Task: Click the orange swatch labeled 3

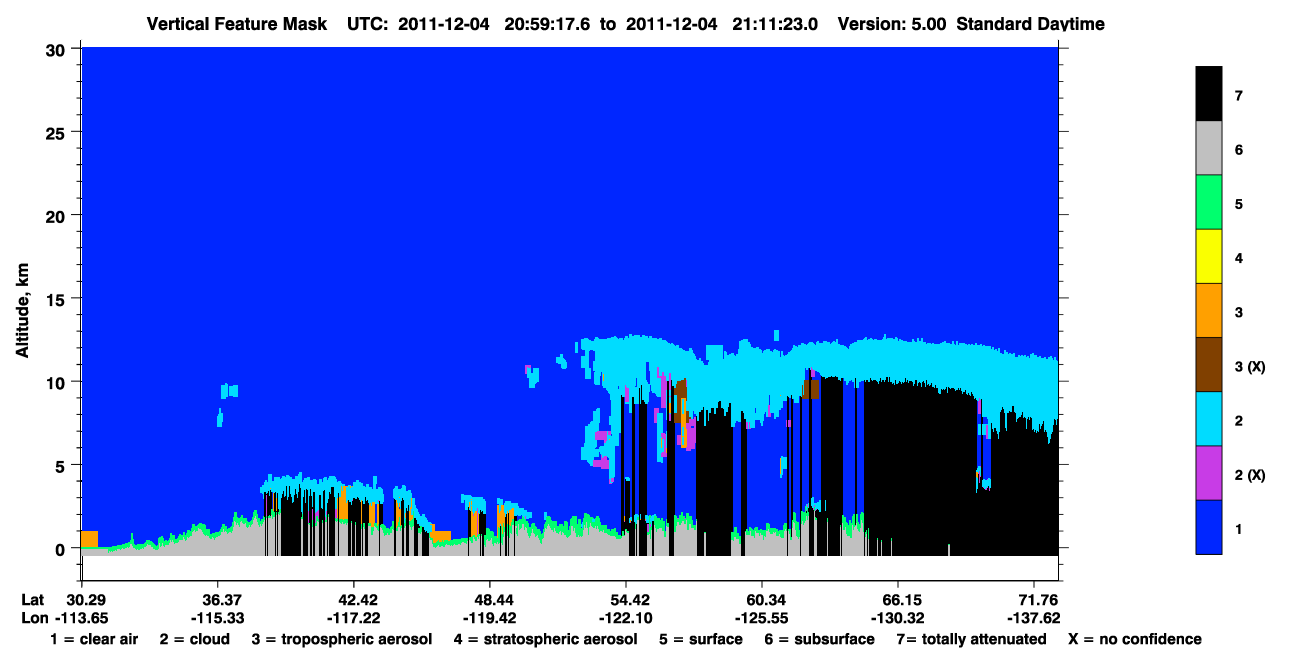Action: click(x=1209, y=311)
